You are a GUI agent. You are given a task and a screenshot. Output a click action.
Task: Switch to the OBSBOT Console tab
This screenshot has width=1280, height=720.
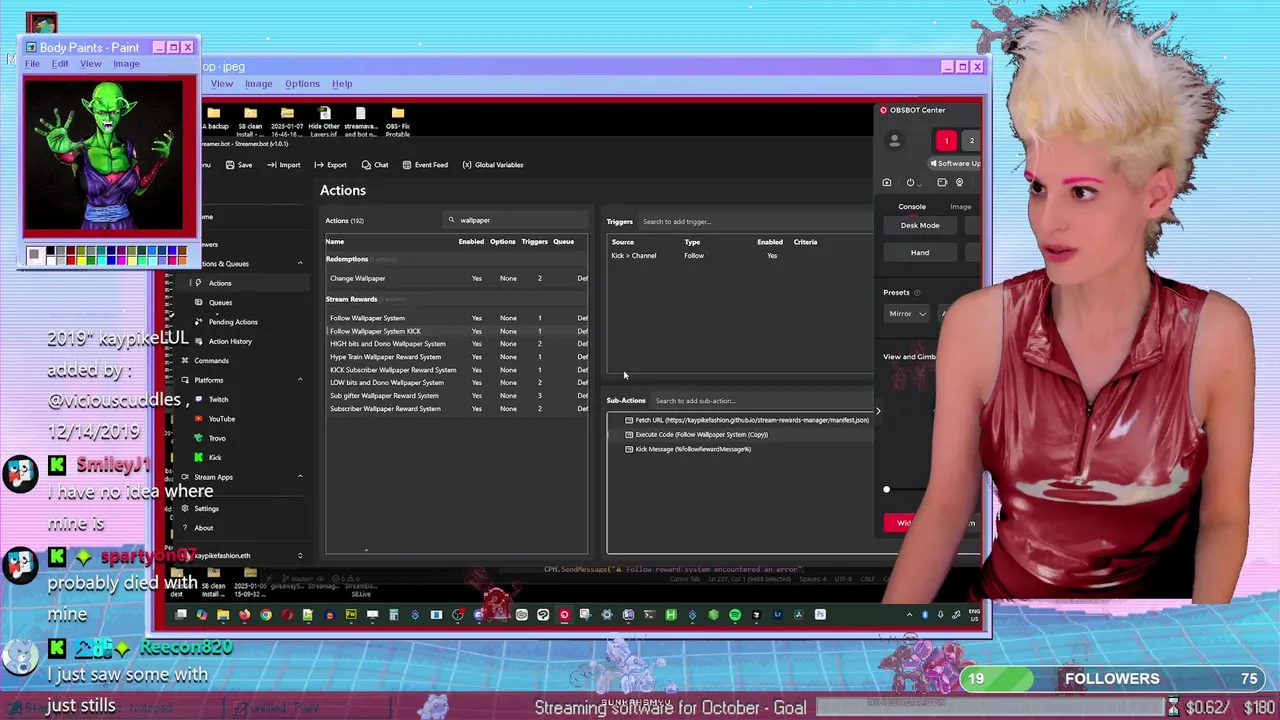[911, 206]
